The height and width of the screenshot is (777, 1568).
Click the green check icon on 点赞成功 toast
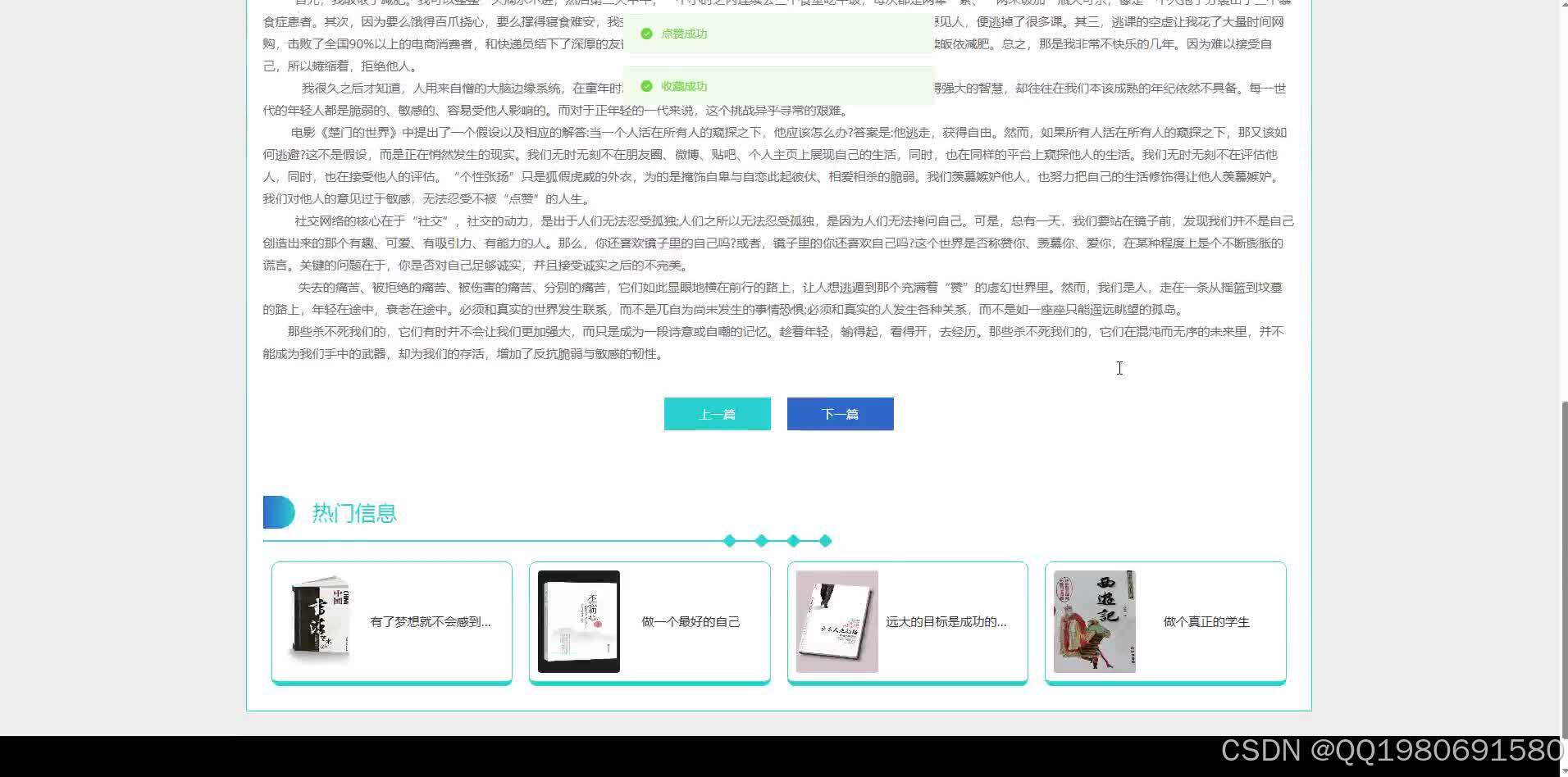(646, 34)
